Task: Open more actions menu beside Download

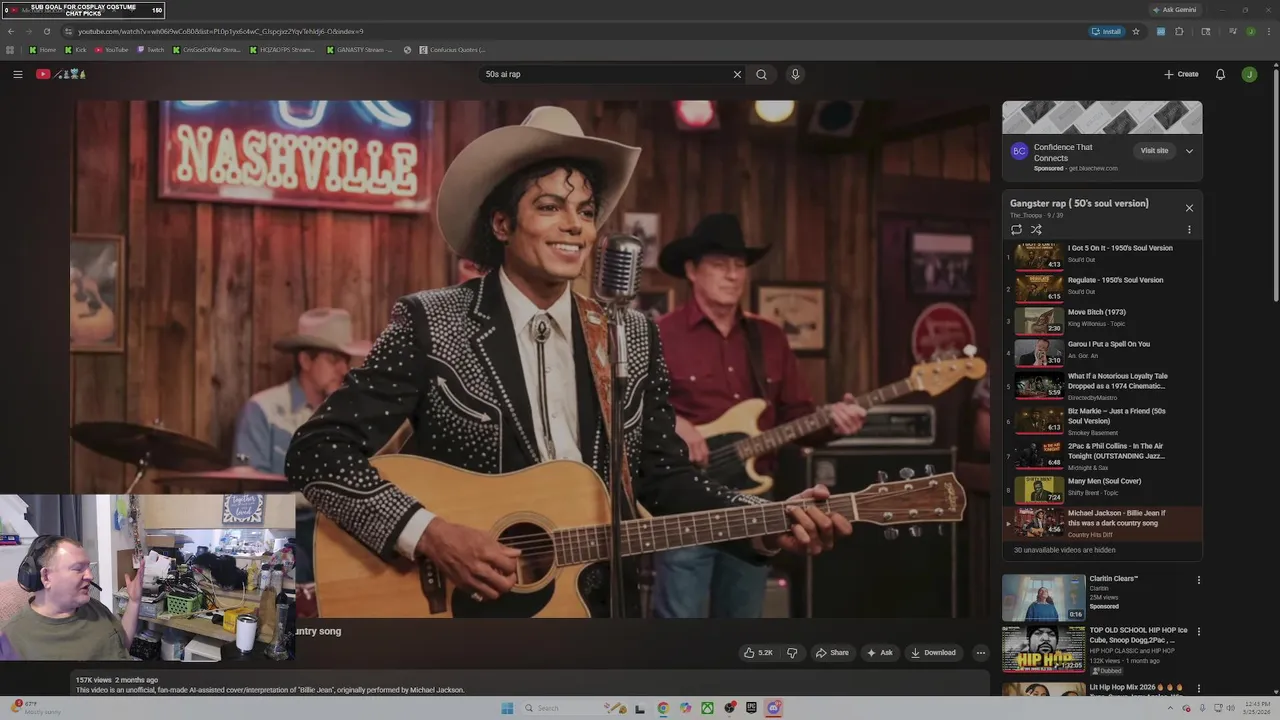Action: click(x=980, y=653)
